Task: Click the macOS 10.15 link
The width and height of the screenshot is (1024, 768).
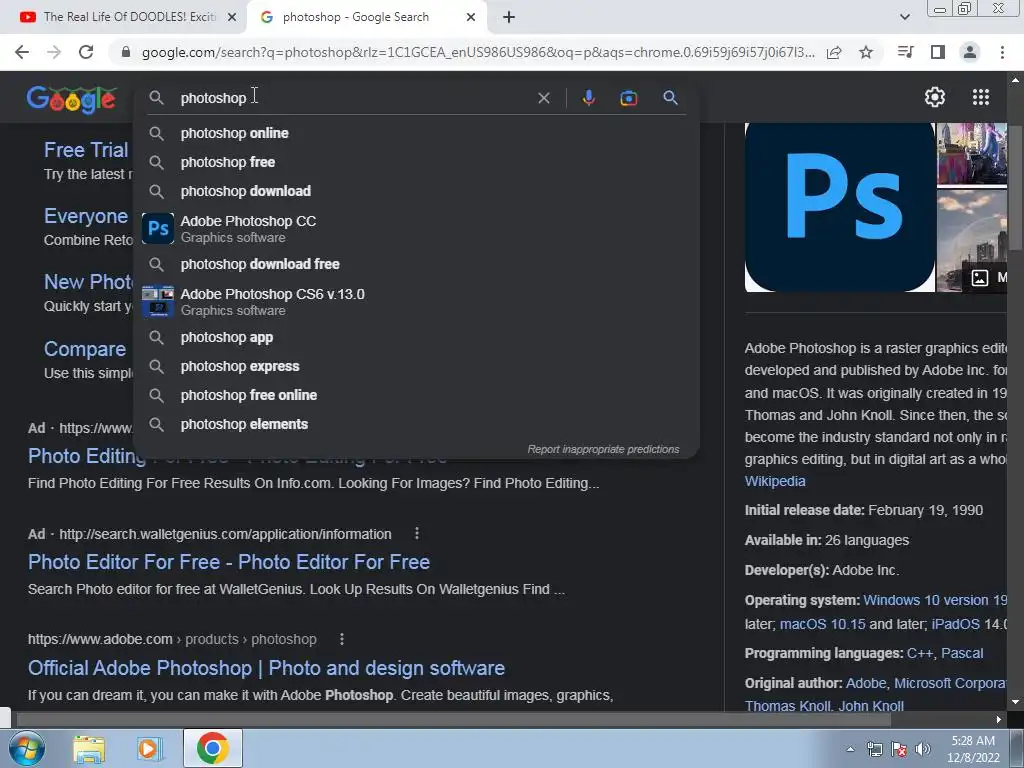Action: pyautogui.click(x=822, y=624)
